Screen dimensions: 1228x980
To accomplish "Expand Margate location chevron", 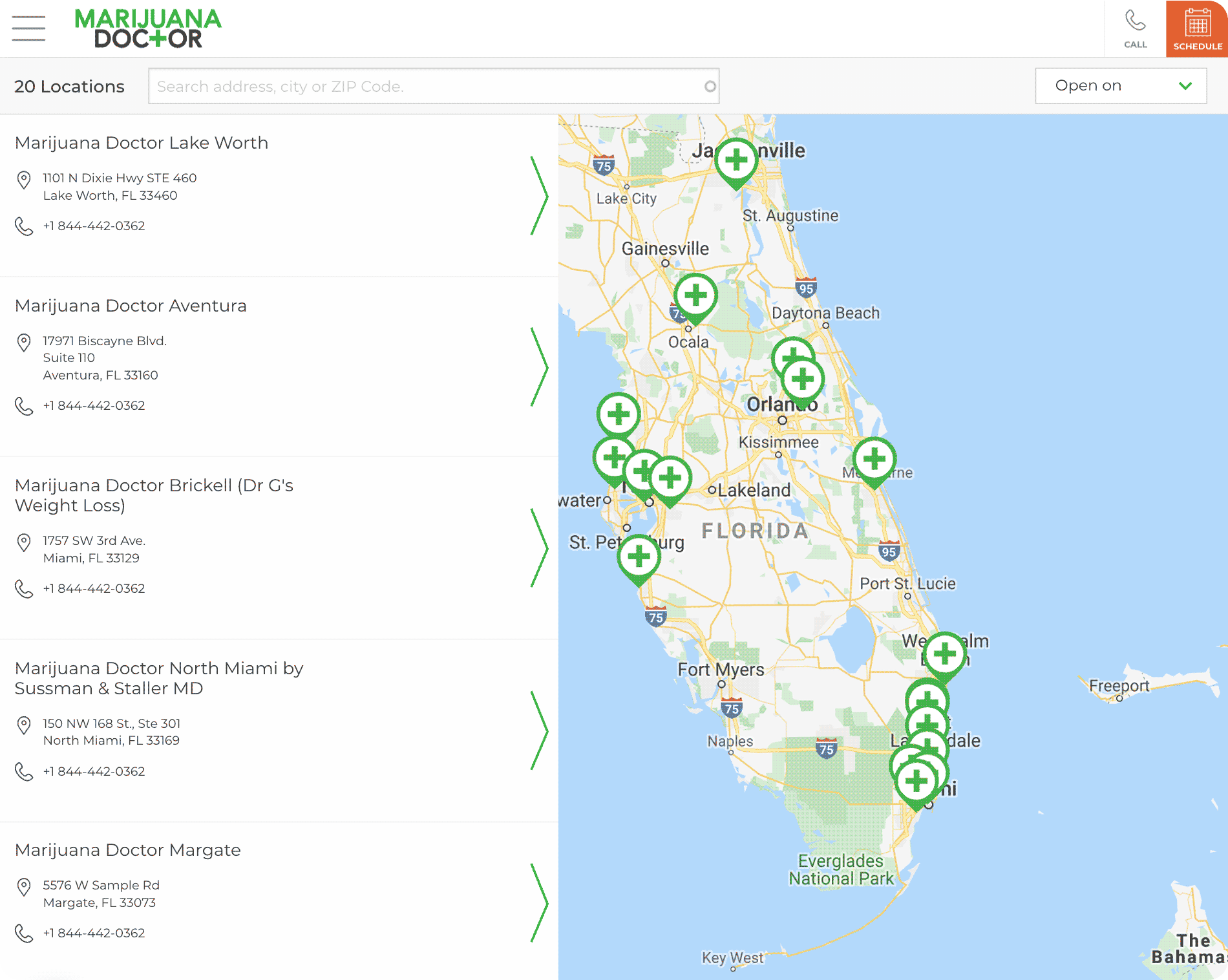I will 539,902.
